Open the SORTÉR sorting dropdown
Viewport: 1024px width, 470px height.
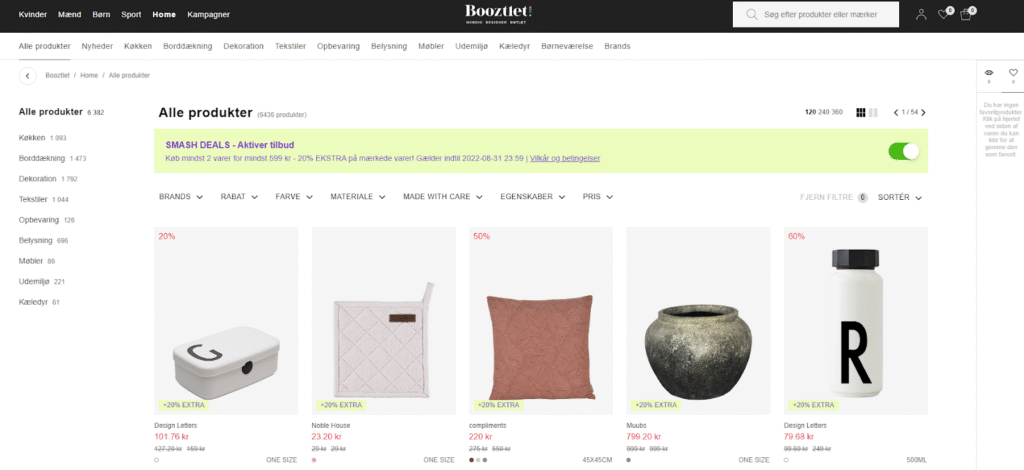tap(900, 197)
